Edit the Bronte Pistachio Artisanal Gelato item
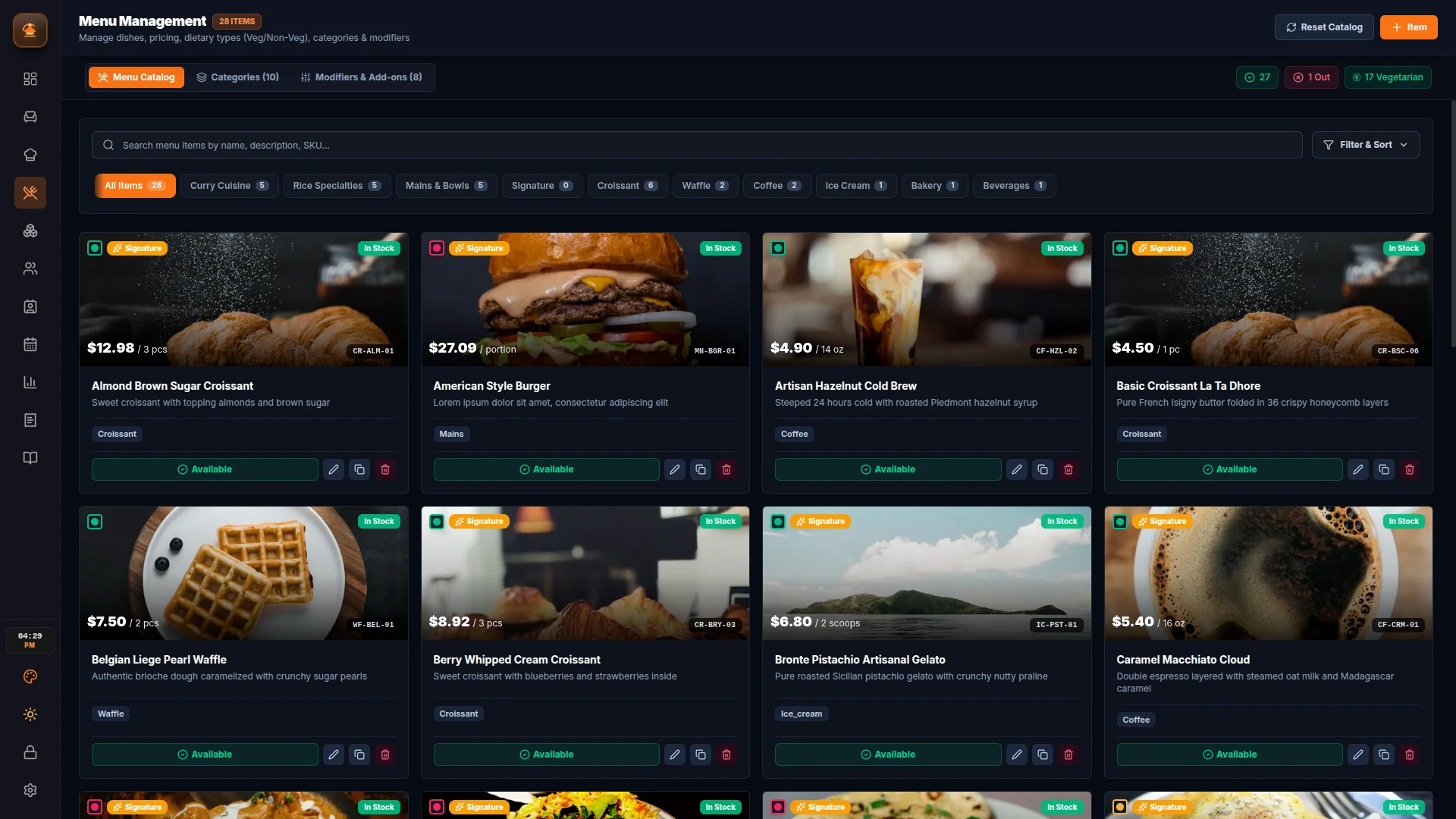This screenshot has width=1456, height=819. click(x=1017, y=755)
